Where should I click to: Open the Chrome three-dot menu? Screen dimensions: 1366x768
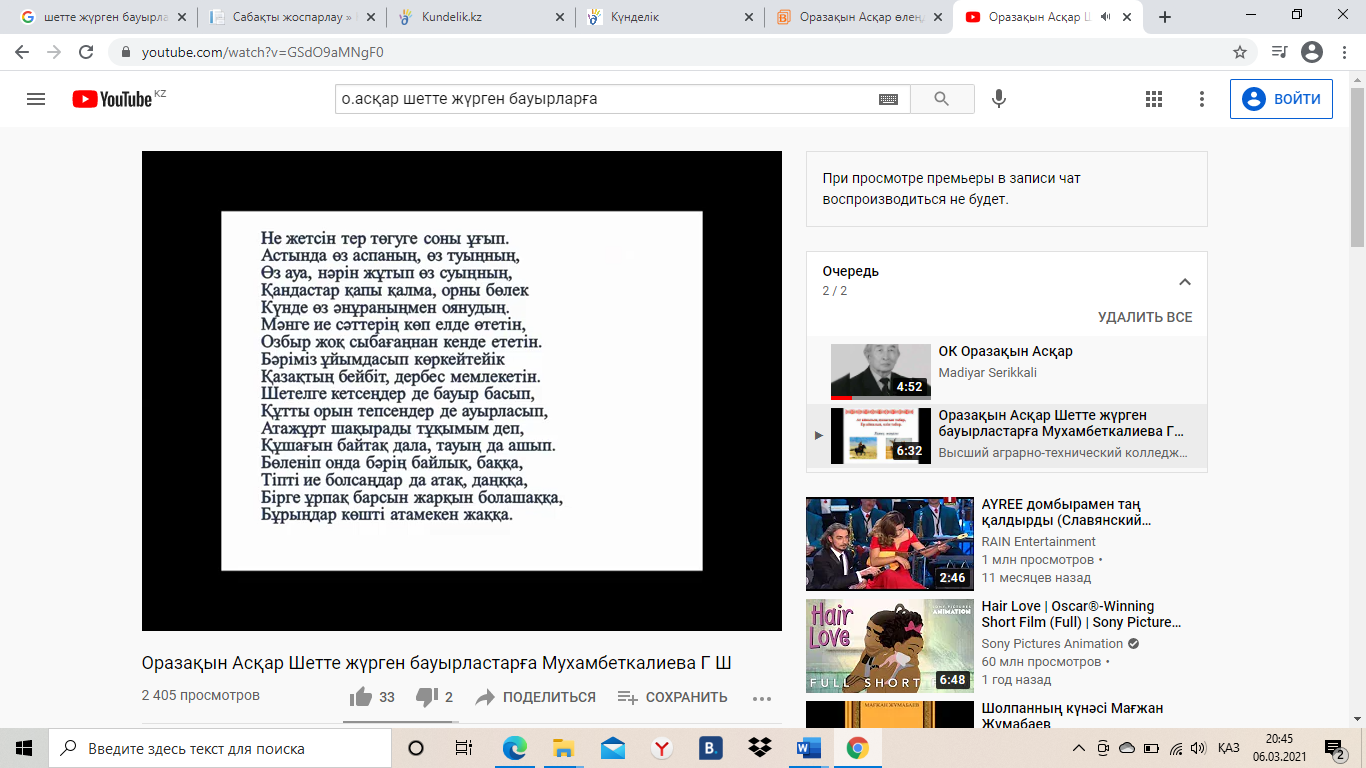(x=1344, y=52)
